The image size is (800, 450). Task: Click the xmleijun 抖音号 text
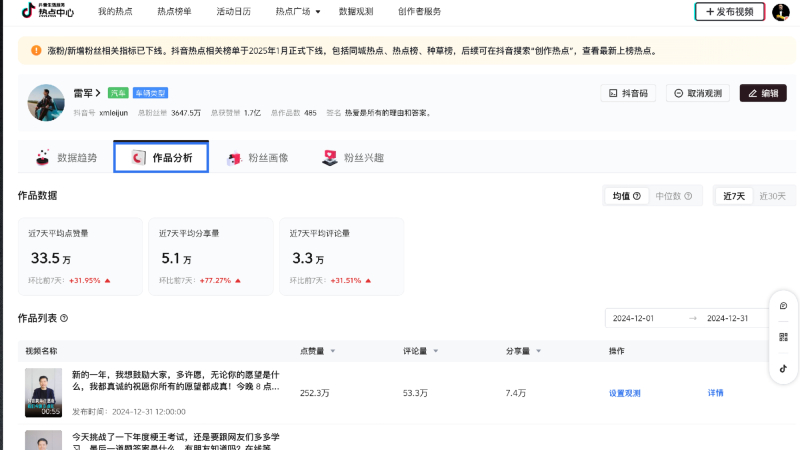pos(113,113)
